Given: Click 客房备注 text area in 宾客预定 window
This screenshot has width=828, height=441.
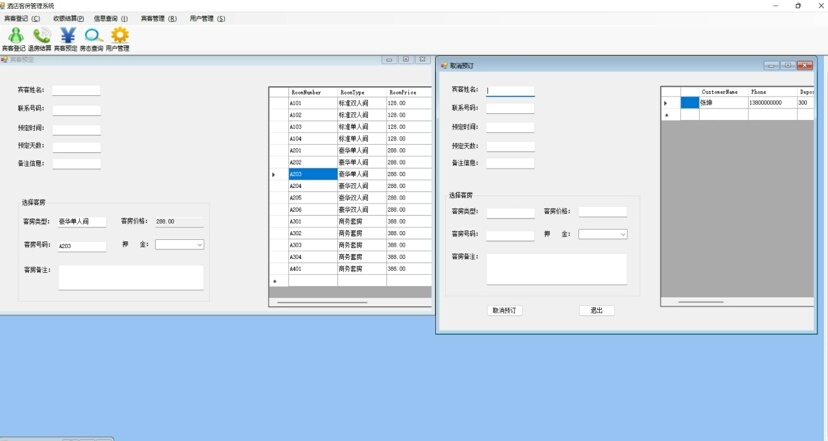Looking at the screenshot, I should pos(131,277).
